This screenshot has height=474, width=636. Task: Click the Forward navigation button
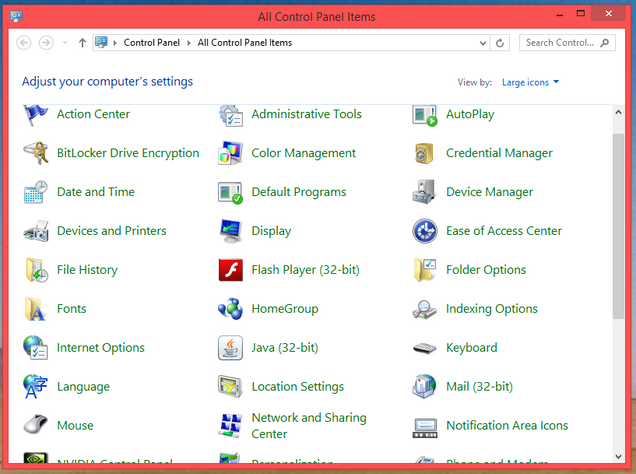click(46, 43)
